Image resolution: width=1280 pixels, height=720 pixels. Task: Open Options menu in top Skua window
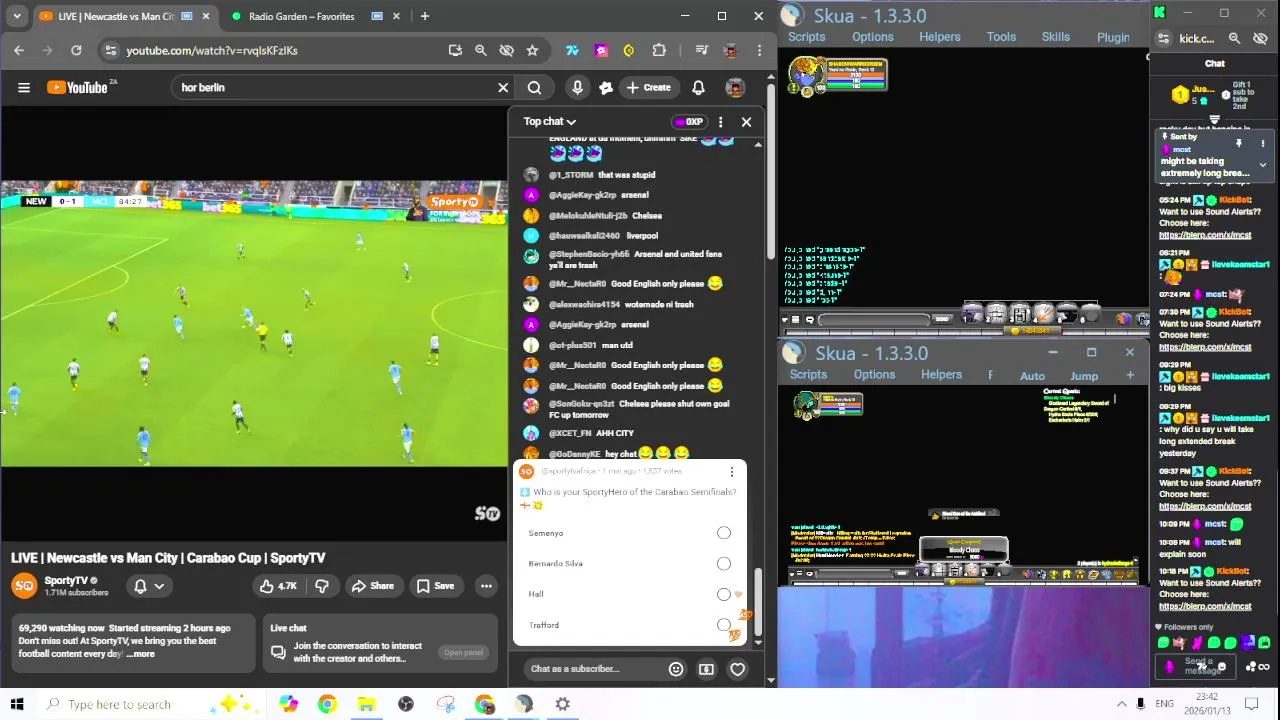[873, 37]
